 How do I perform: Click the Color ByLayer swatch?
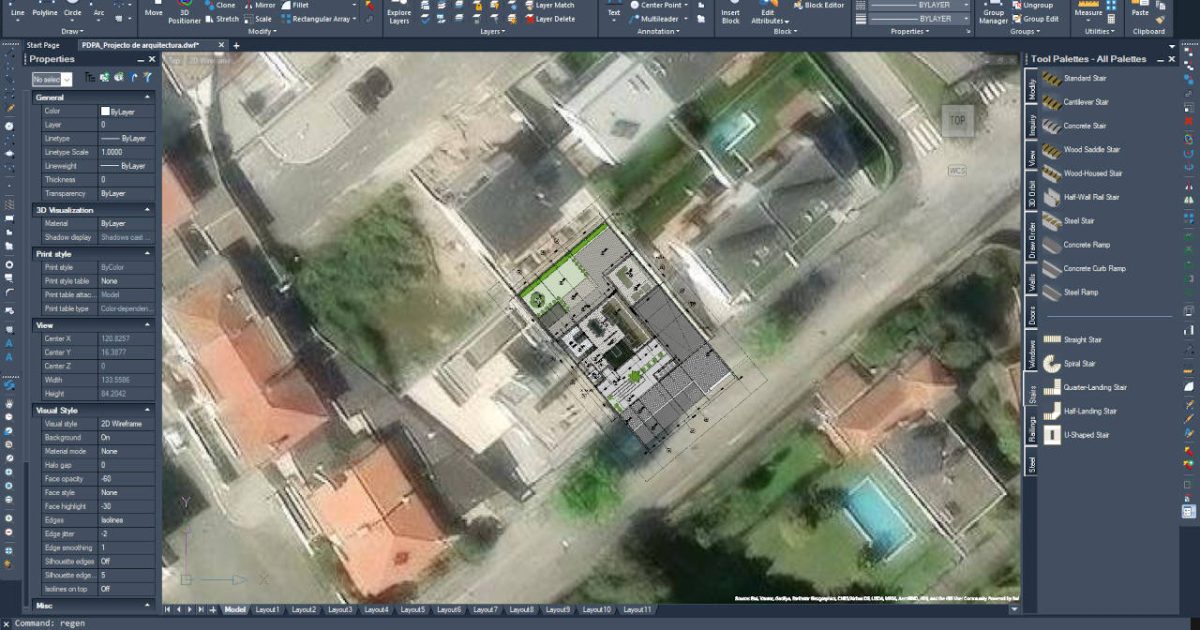(105, 111)
